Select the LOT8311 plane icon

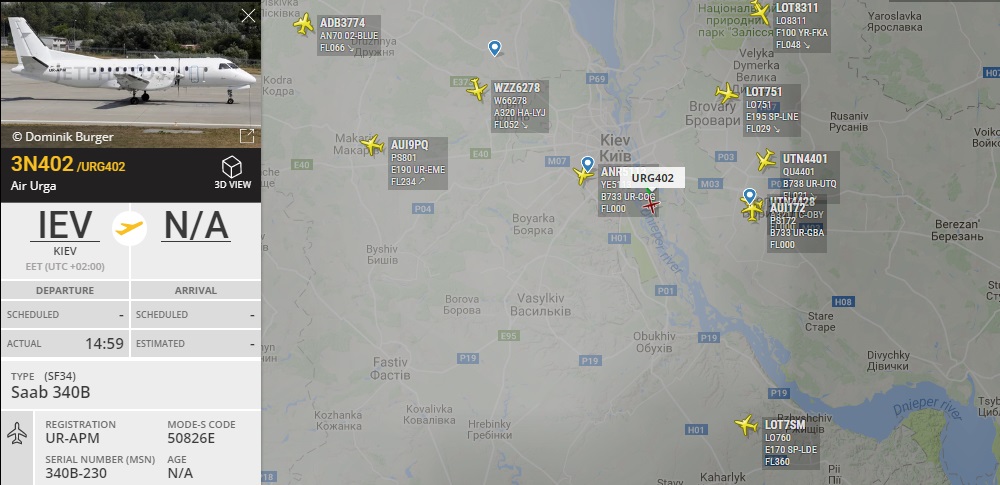pos(760,12)
